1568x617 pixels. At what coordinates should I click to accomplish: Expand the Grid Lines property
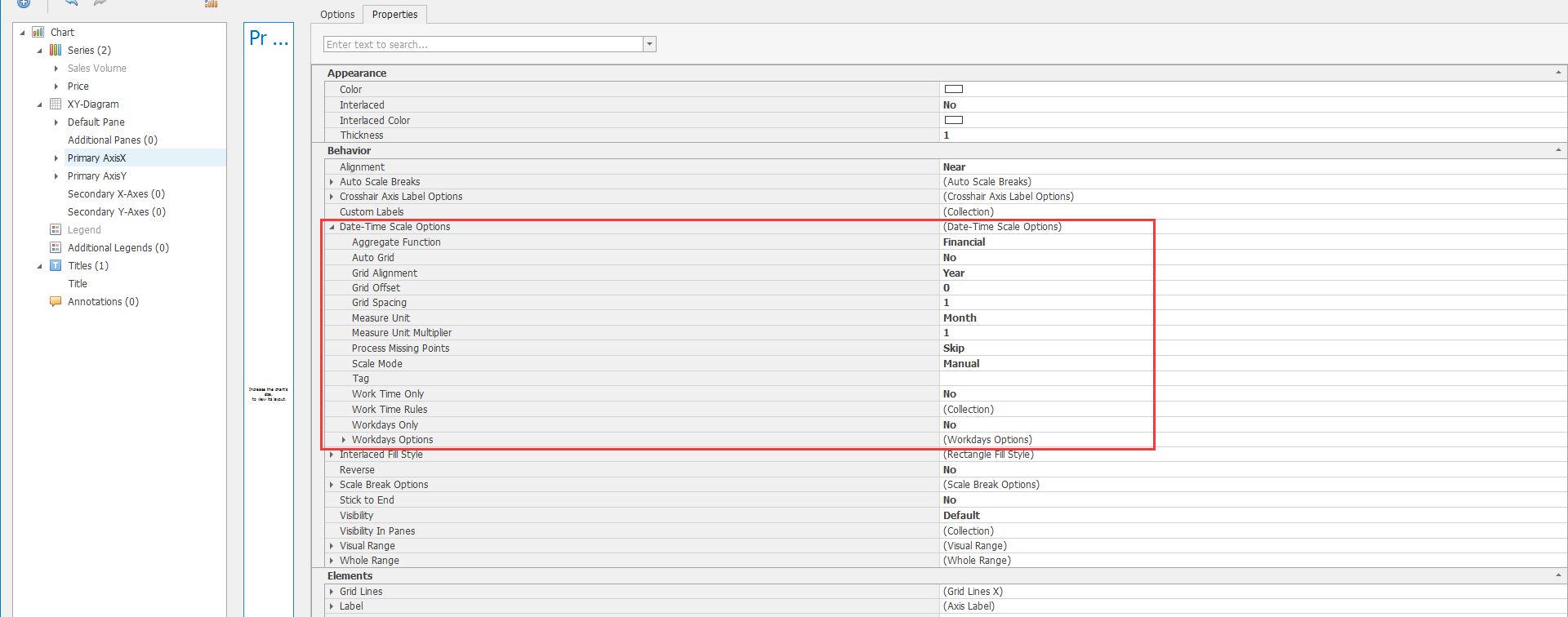pyautogui.click(x=332, y=592)
